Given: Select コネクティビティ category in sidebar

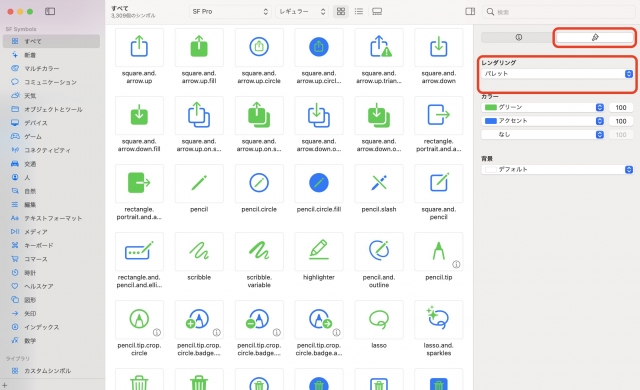Looking at the screenshot, I should point(51,150).
